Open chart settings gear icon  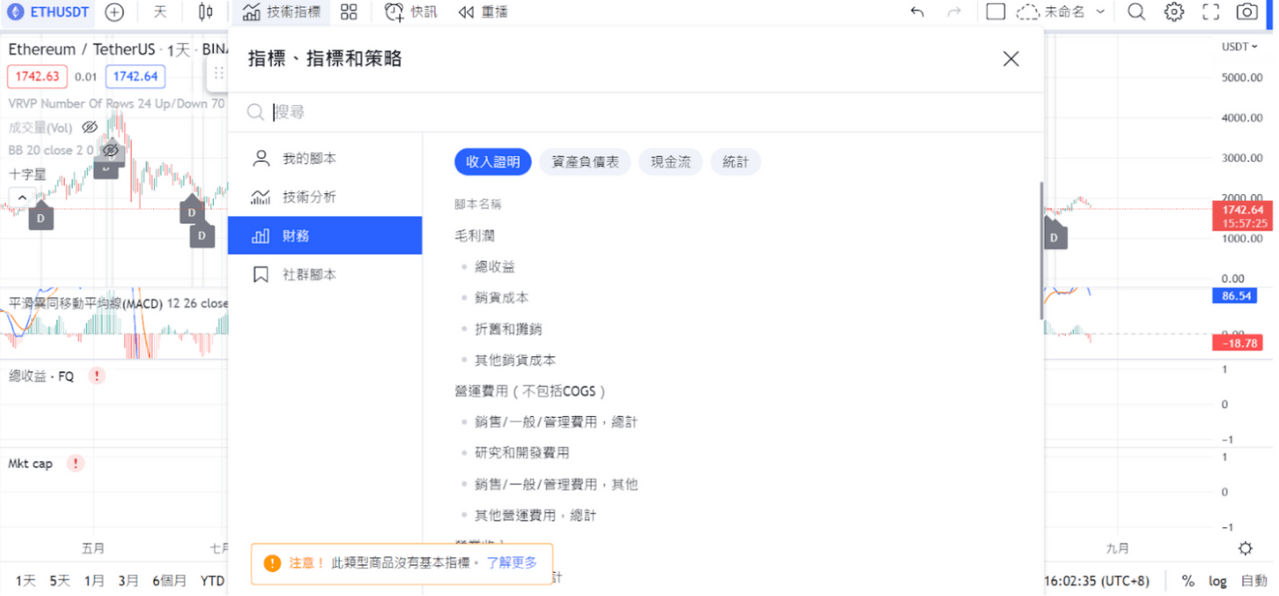(1174, 12)
